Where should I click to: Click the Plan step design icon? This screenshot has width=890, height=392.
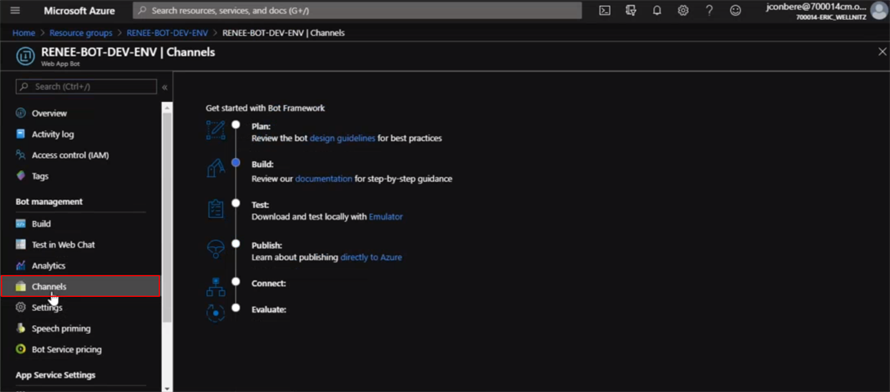216,130
